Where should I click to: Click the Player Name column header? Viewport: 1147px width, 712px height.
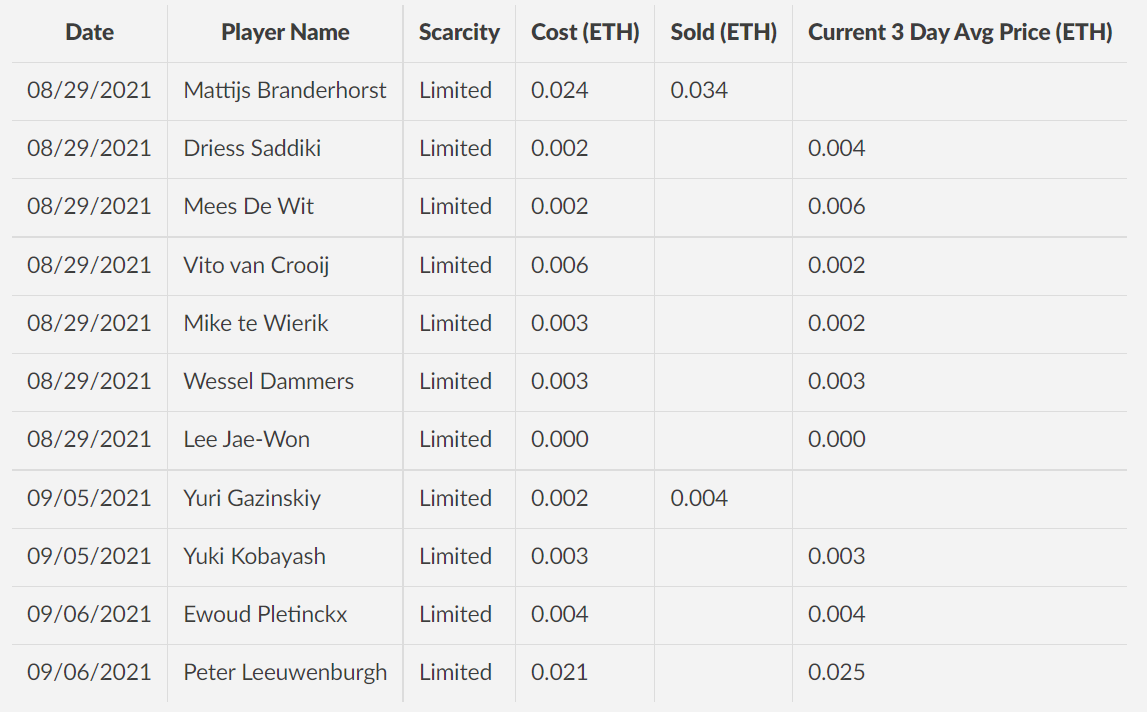(x=285, y=32)
